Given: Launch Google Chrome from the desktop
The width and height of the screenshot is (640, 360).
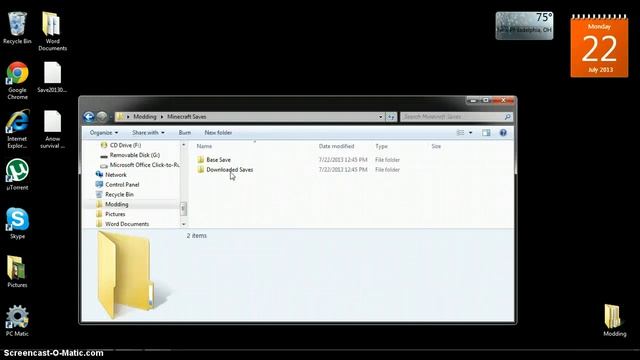Looking at the screenshot, I should pyautogui.click(x=17, y=80).
